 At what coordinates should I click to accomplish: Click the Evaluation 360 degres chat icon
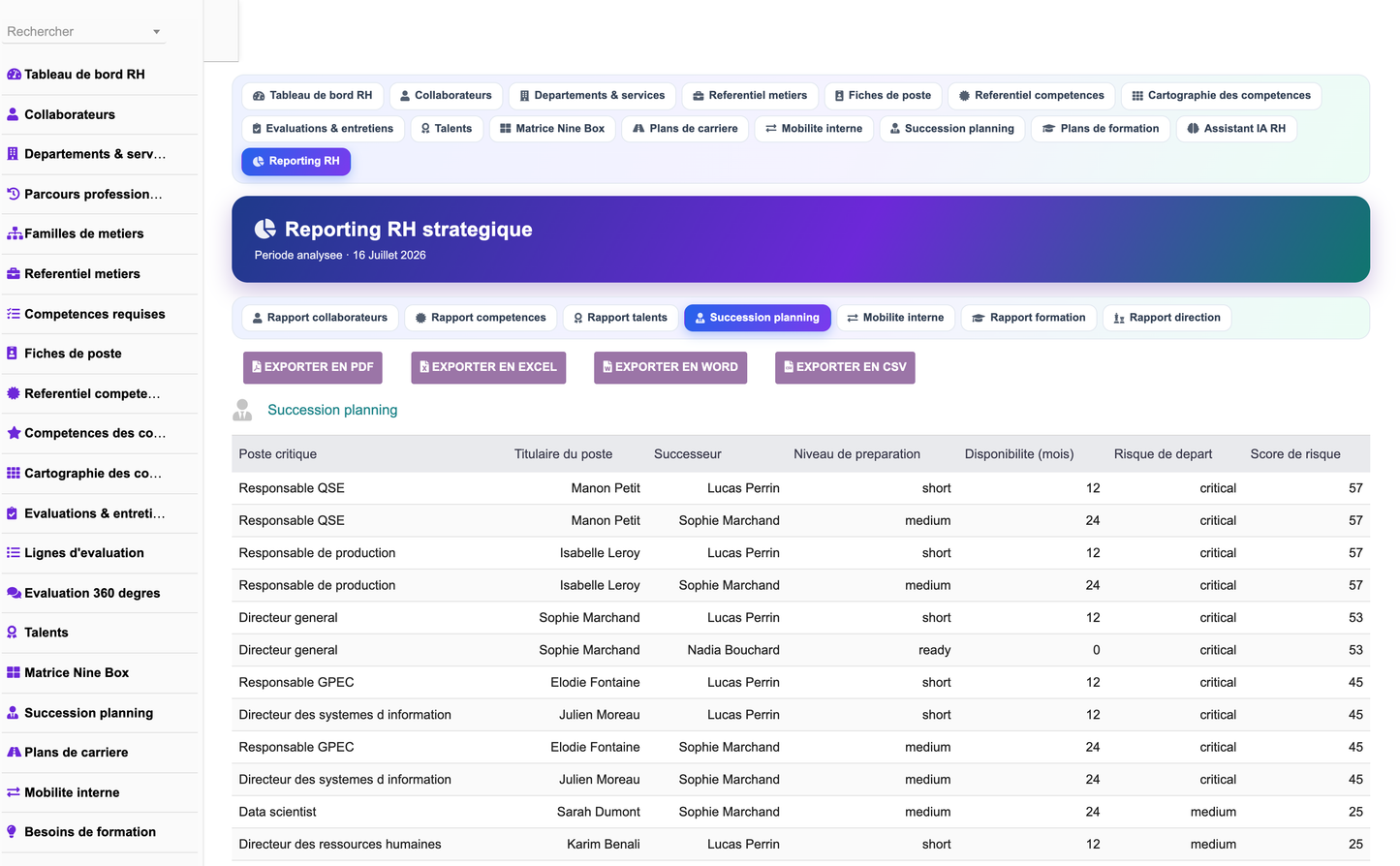pyautogui.click(x=15, y=593)
